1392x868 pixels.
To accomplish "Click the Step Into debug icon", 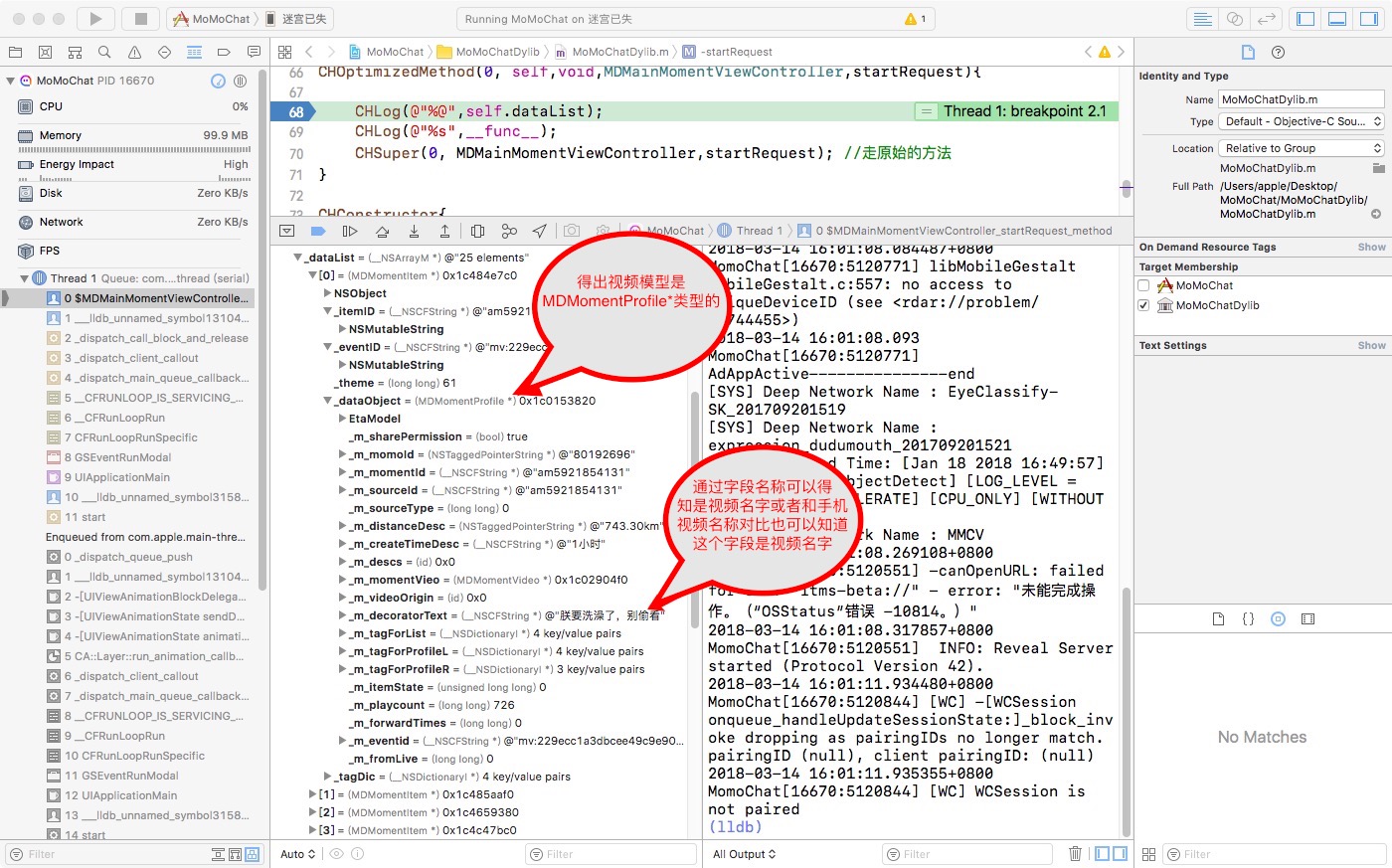I will [414, 231].
